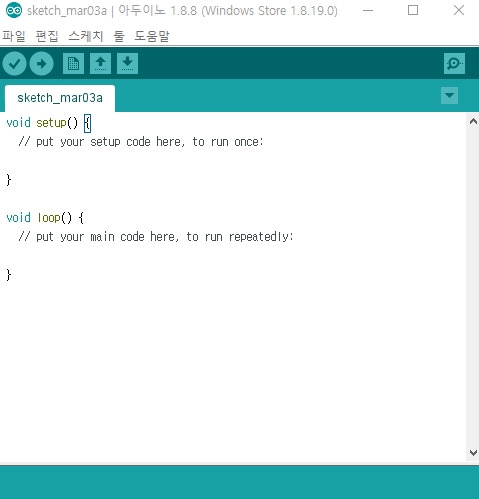Click the Upload (right arrow) button
This screenshot has height=499, width=479.
click(x=41, y=63)
